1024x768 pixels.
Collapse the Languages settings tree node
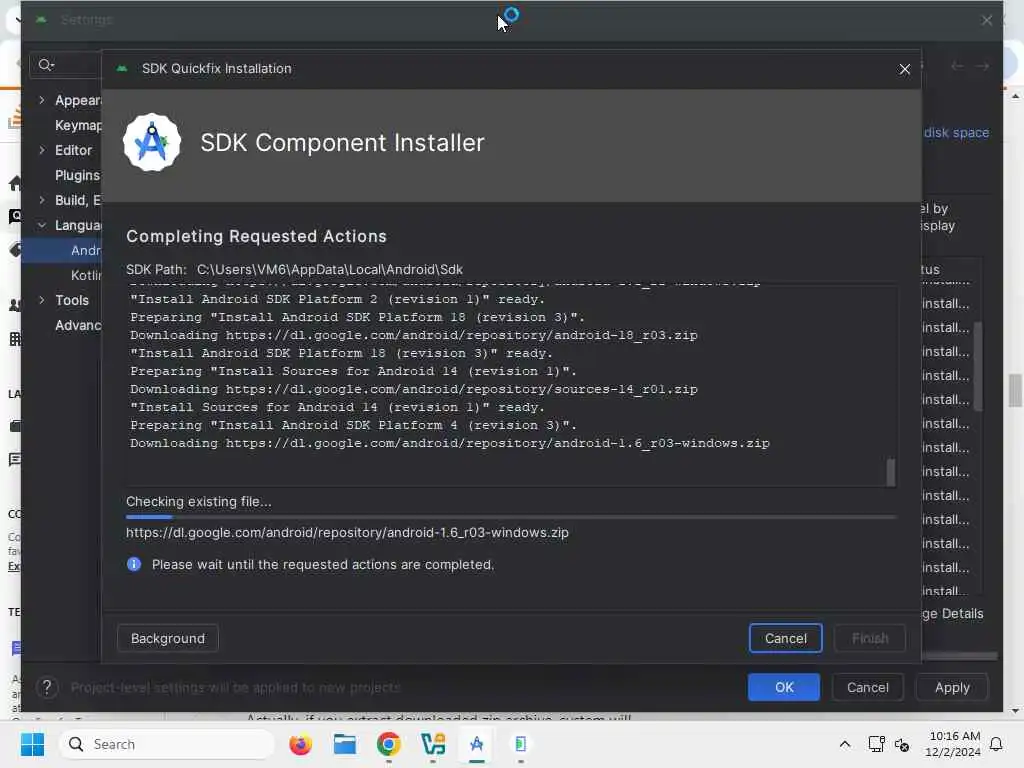[x=42, y=225]
